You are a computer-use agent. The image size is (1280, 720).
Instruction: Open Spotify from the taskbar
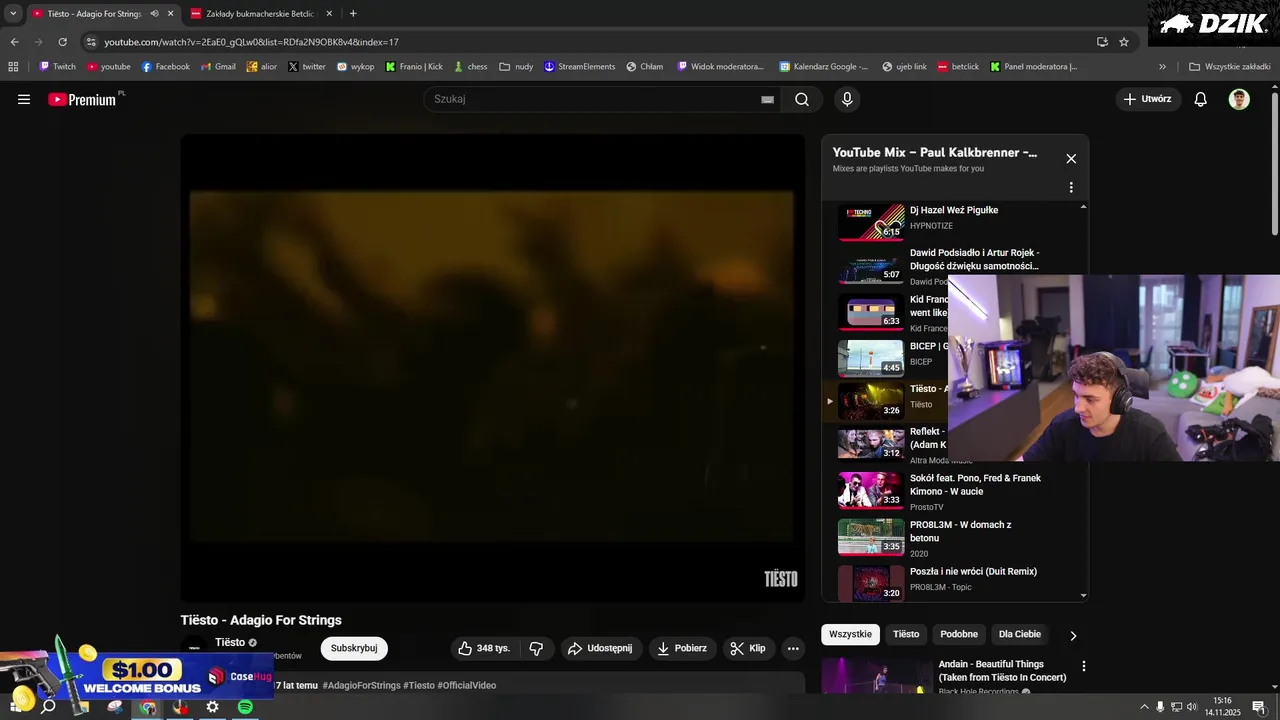[245, 707]
